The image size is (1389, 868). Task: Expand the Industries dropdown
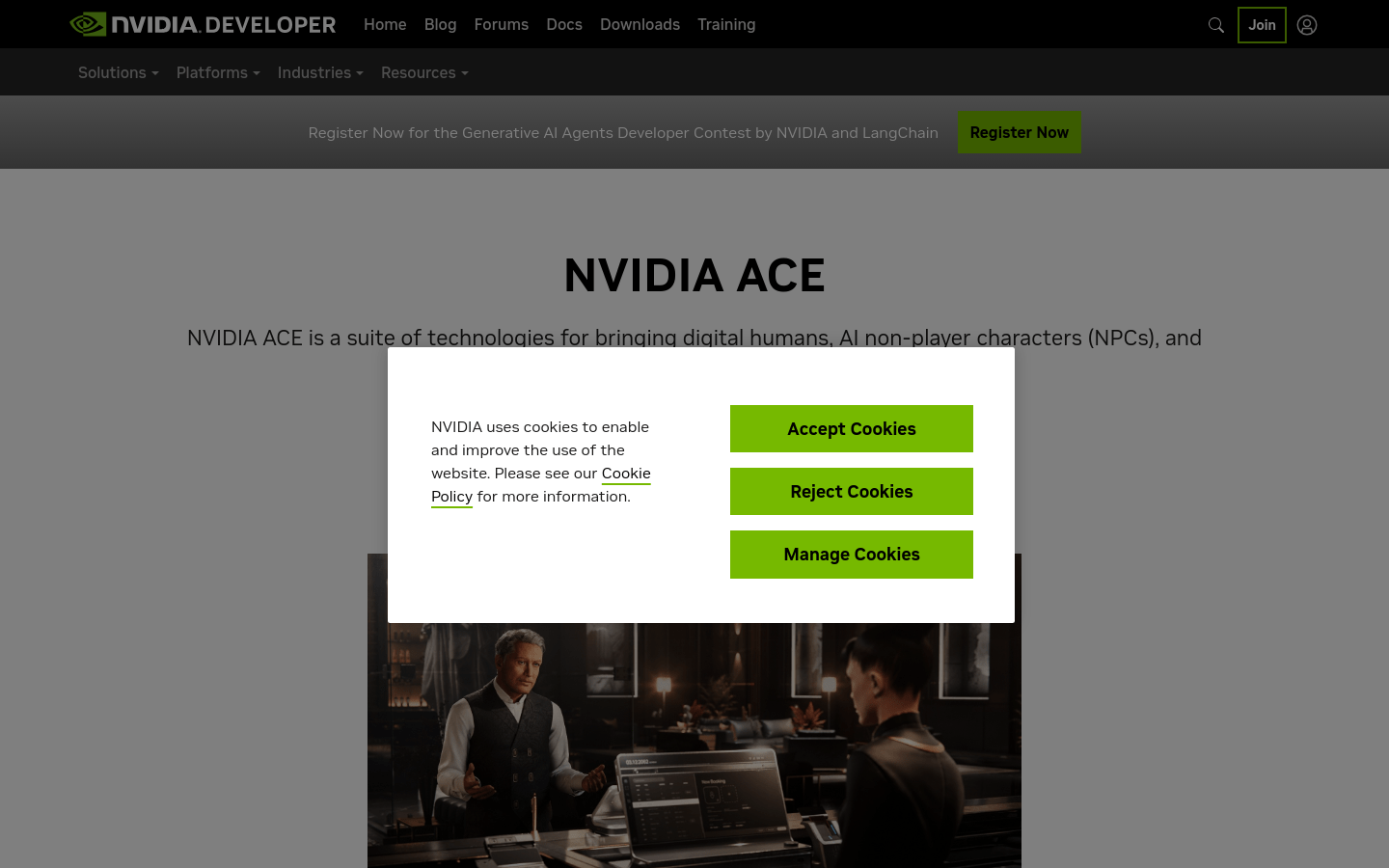tap(320, 72)
